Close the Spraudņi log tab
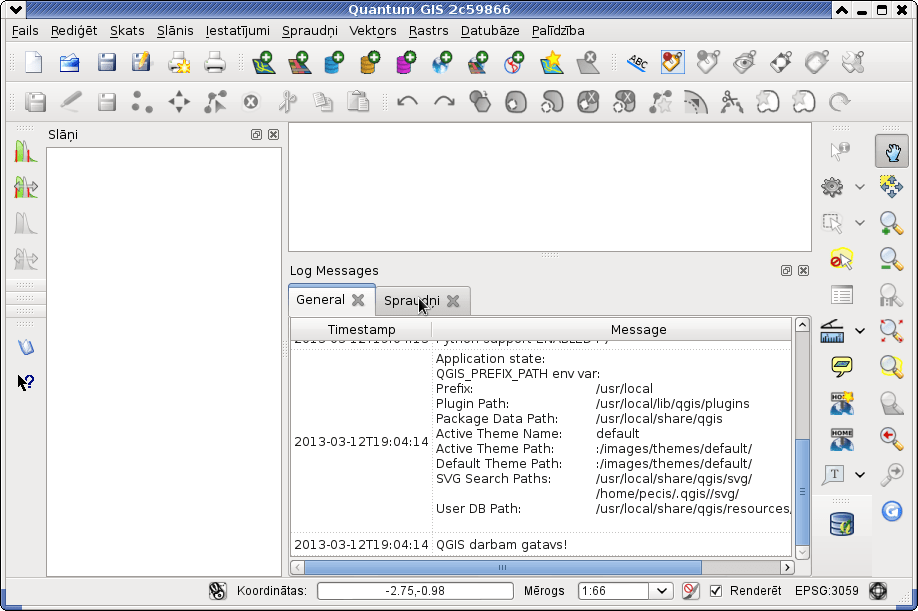The height and width of the screenshot is (611, 918). click(453, 301)
